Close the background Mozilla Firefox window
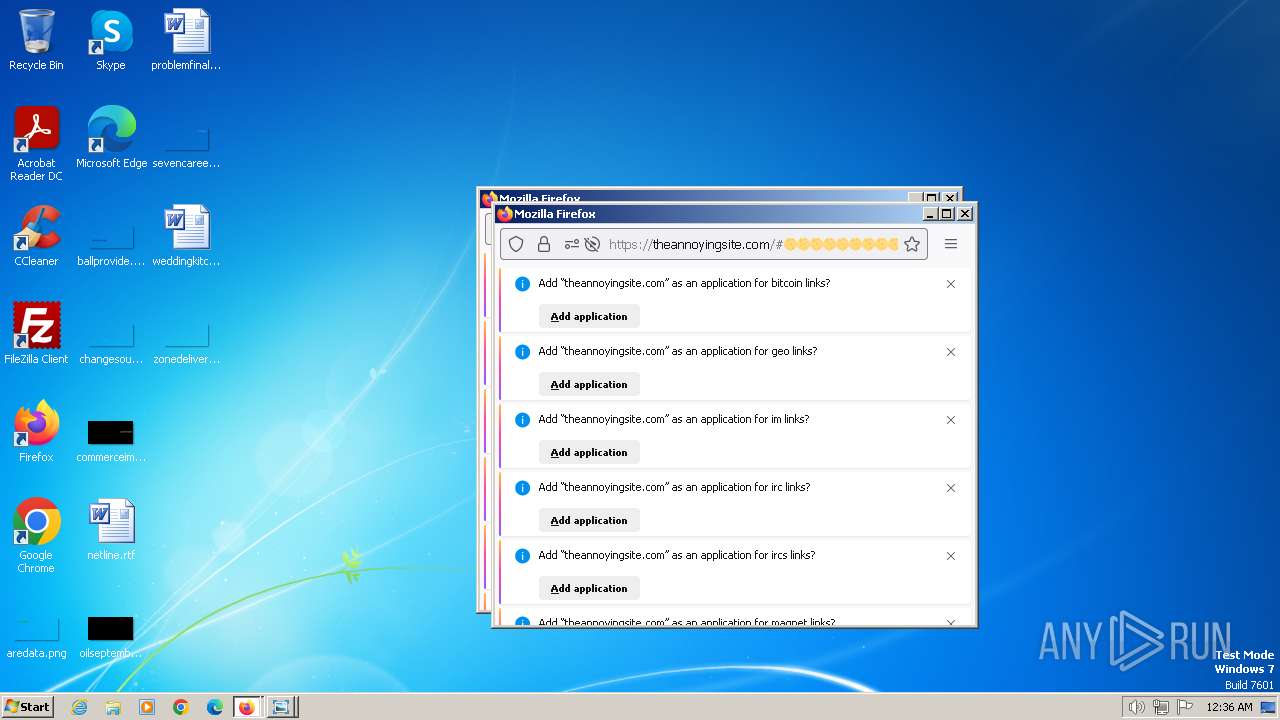Viewport: 1280px width, 720px height. tap(950, 198)
